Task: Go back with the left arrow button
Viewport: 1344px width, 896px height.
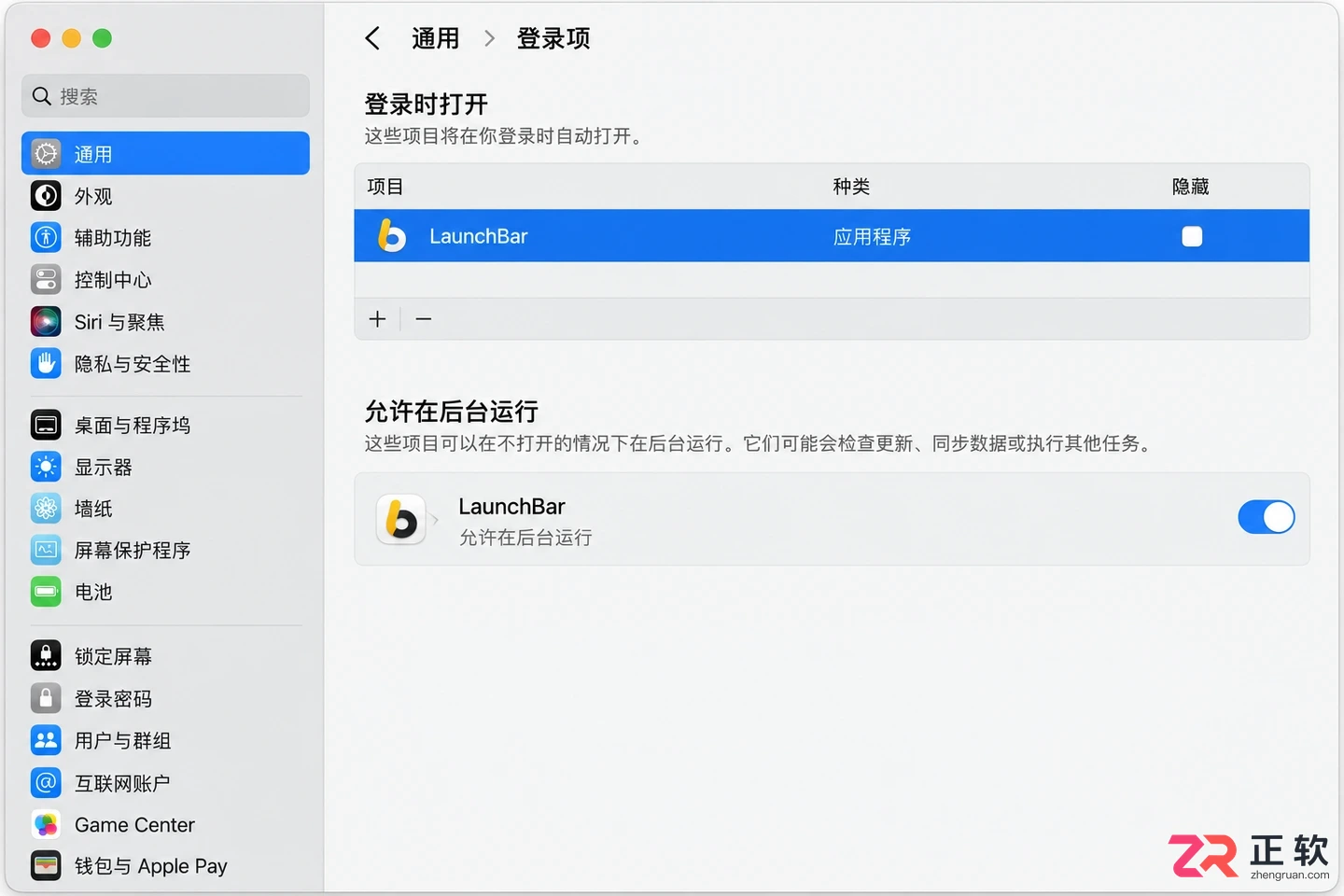Action: click(x=372, y=38)
